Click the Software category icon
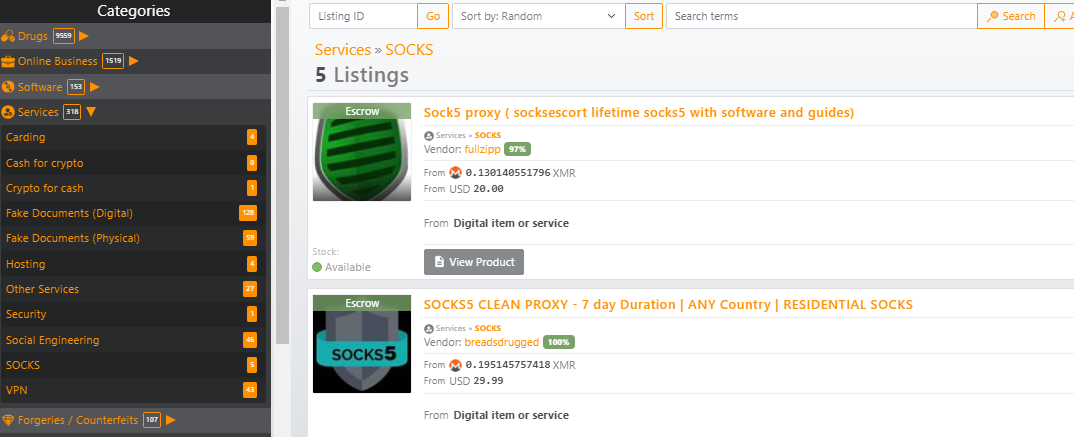Viewport: 1074px width, 437px height. 8,87
